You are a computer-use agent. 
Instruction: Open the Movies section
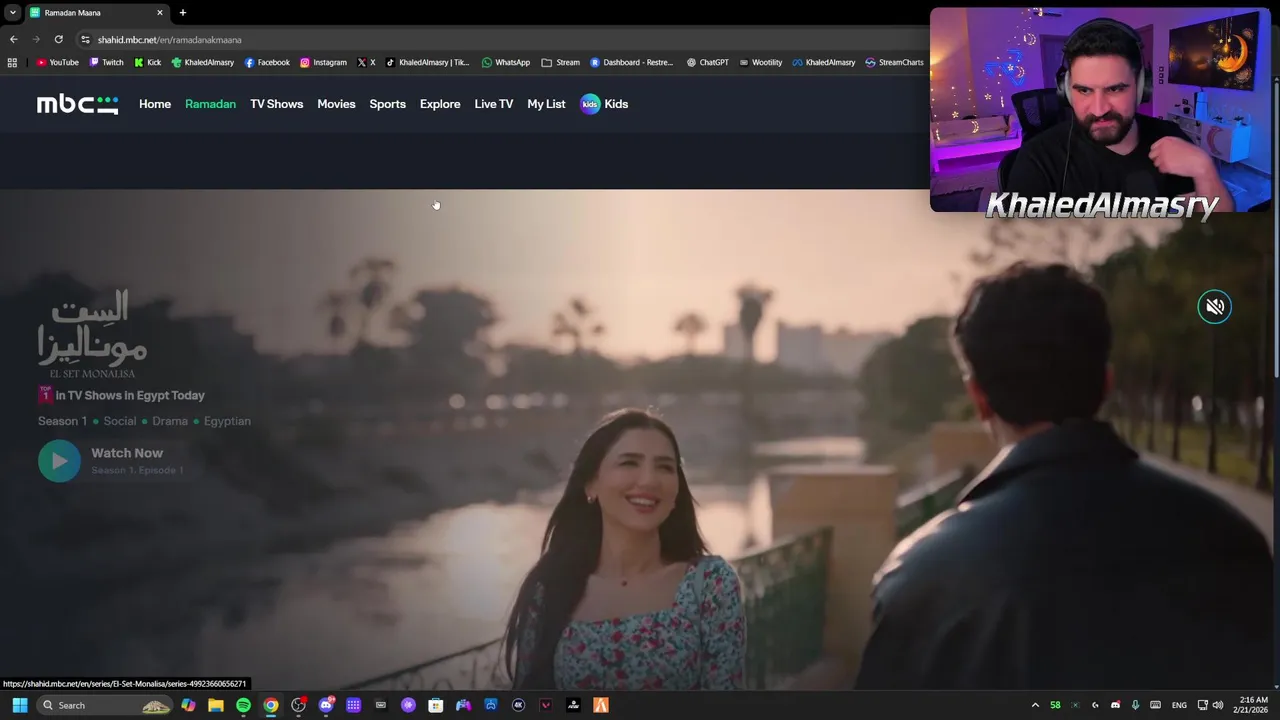point(336,104)
